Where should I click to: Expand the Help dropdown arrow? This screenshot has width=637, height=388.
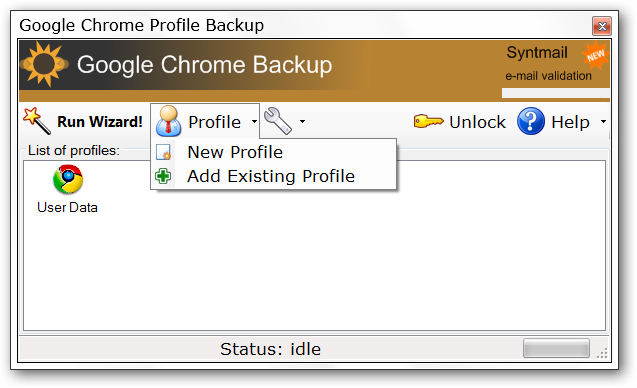603,121
